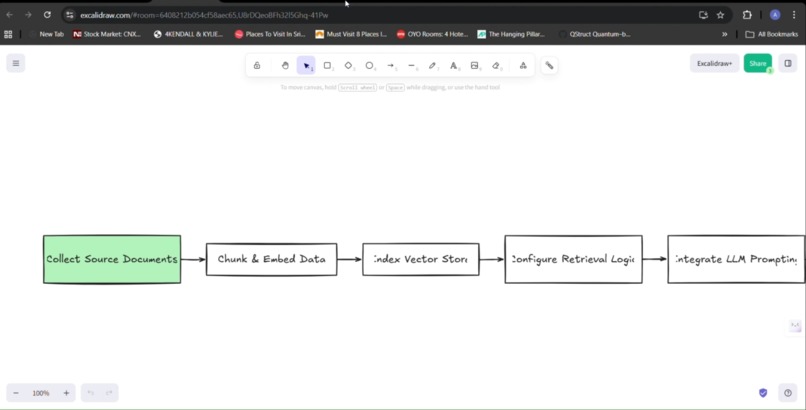Reset zoom by clicking 100%

(41, 393)
